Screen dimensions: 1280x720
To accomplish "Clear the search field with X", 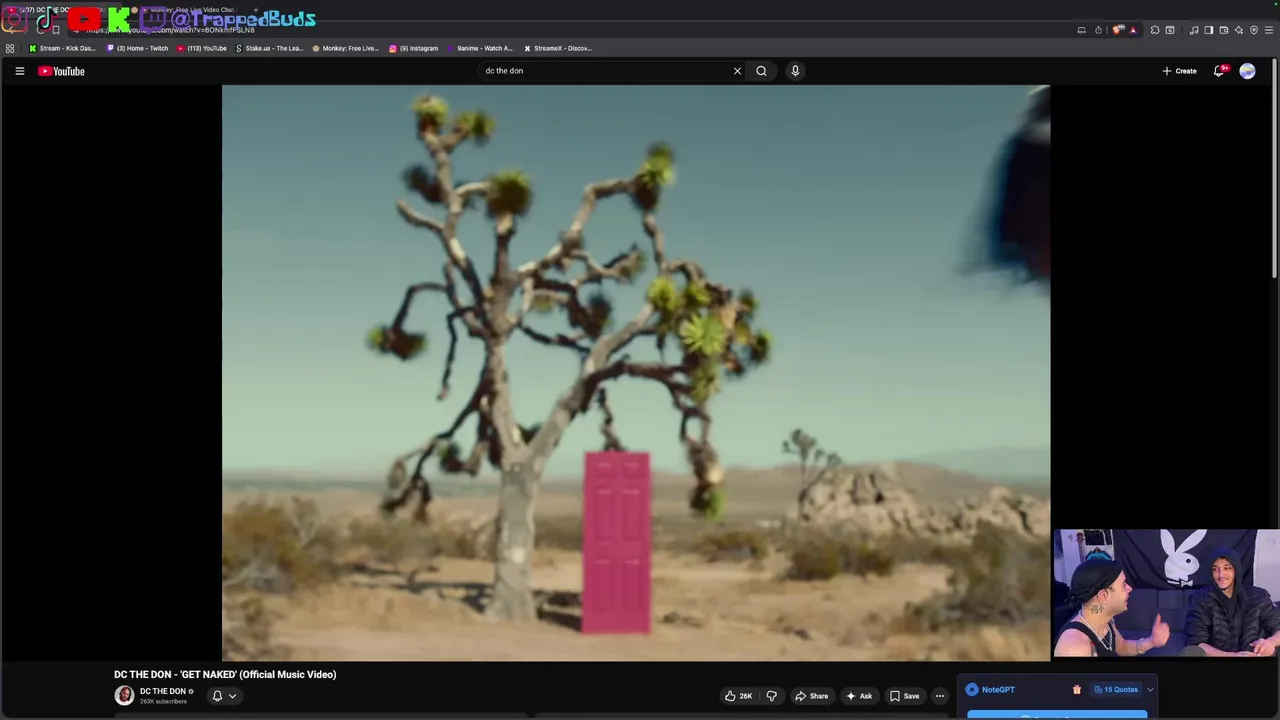I will [x=737, y=71].
